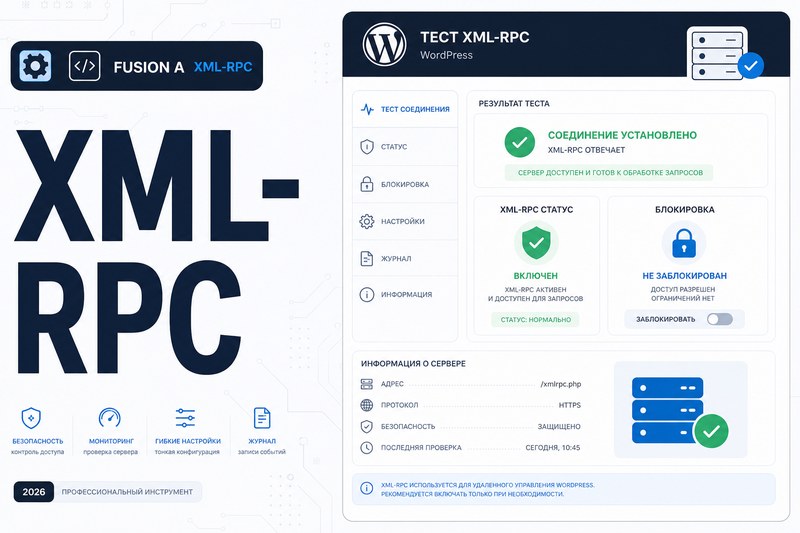Click the Профессиональный инструмент label

point(127,492)
